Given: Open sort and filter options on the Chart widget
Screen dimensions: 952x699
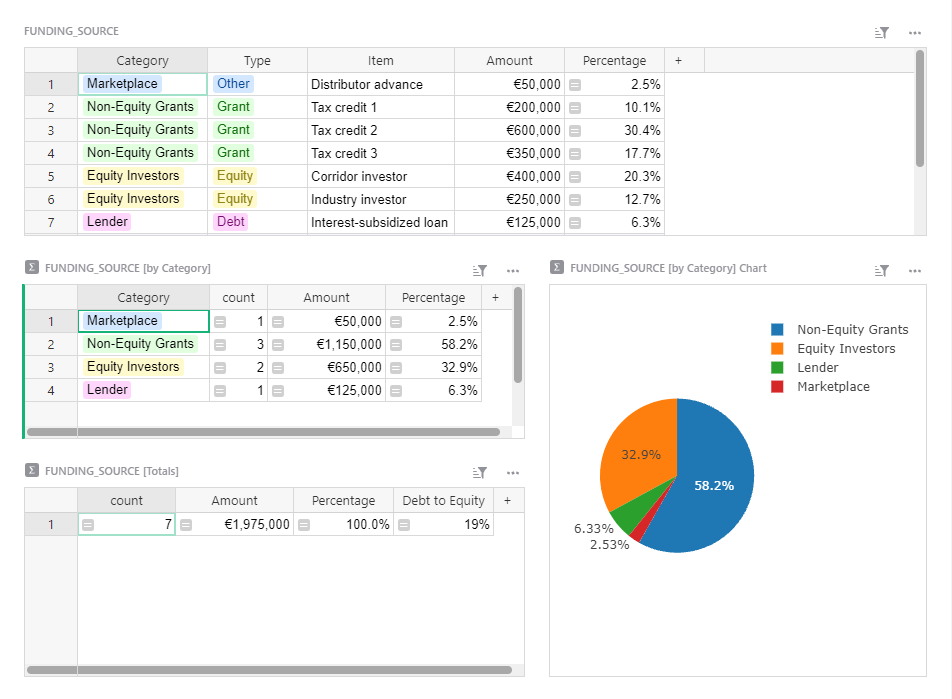Looking at the screenshot, I should coord(881,268).
